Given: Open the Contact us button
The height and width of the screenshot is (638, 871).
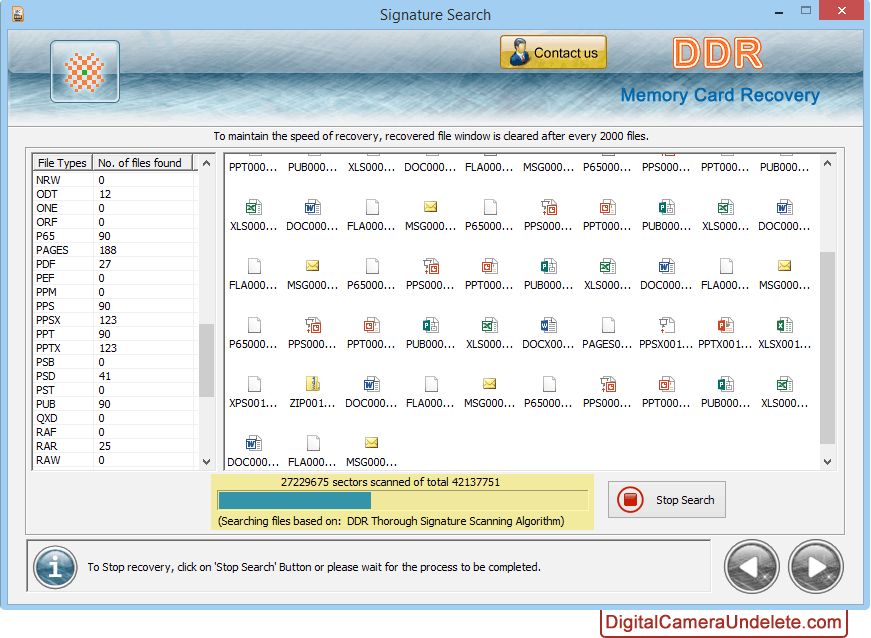Looking at the screenshot, I should (x=553, y=53).
